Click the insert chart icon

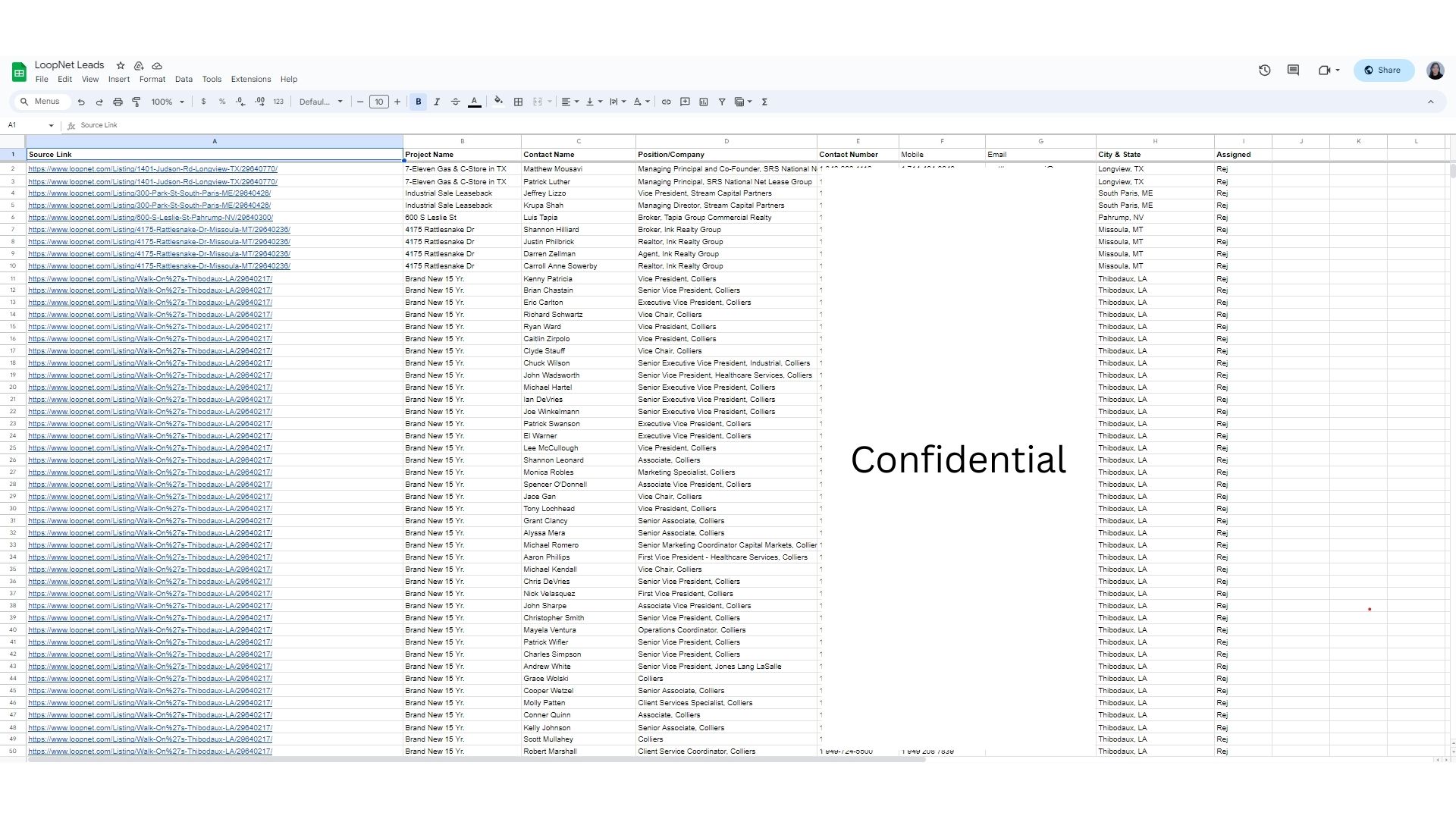point(704,102)
